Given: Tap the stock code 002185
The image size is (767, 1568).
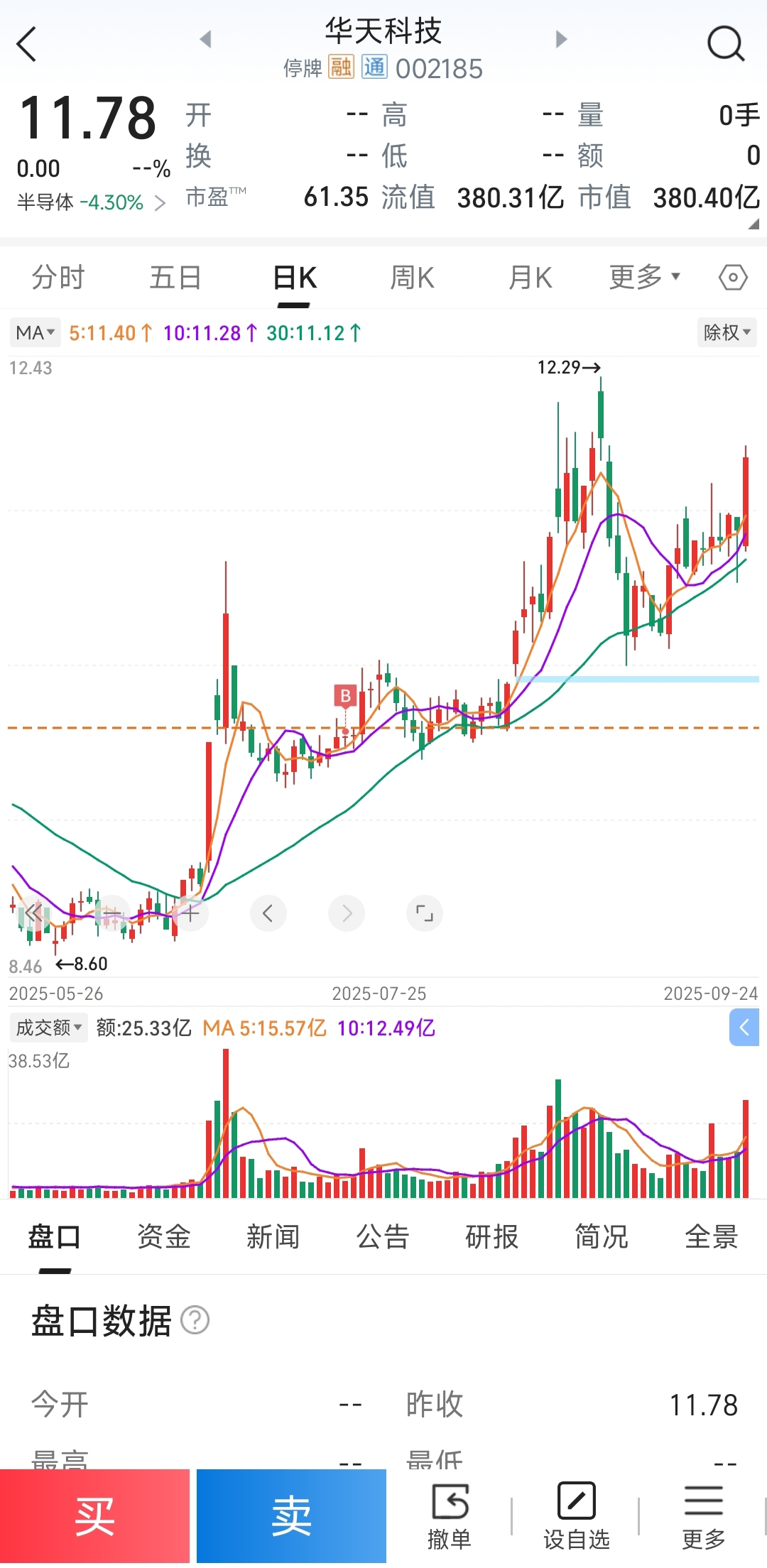Looking at the screenshot, I should pyautogui.click(x=439, y=68).
